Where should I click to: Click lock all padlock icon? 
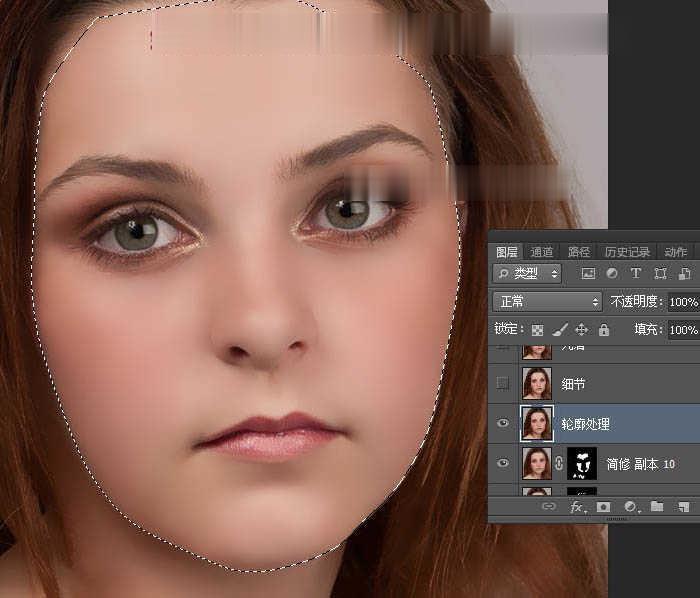pyautogui.click(x=604, y=330)
